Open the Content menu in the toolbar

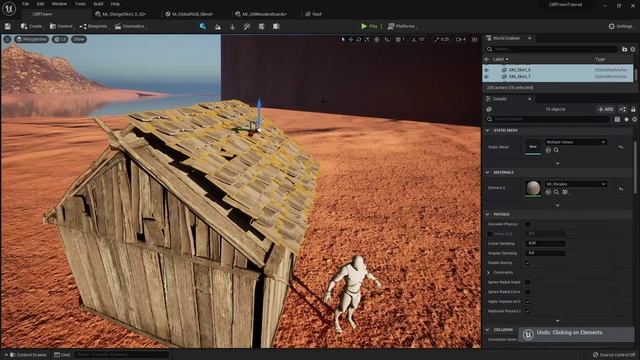click(61, 27)
